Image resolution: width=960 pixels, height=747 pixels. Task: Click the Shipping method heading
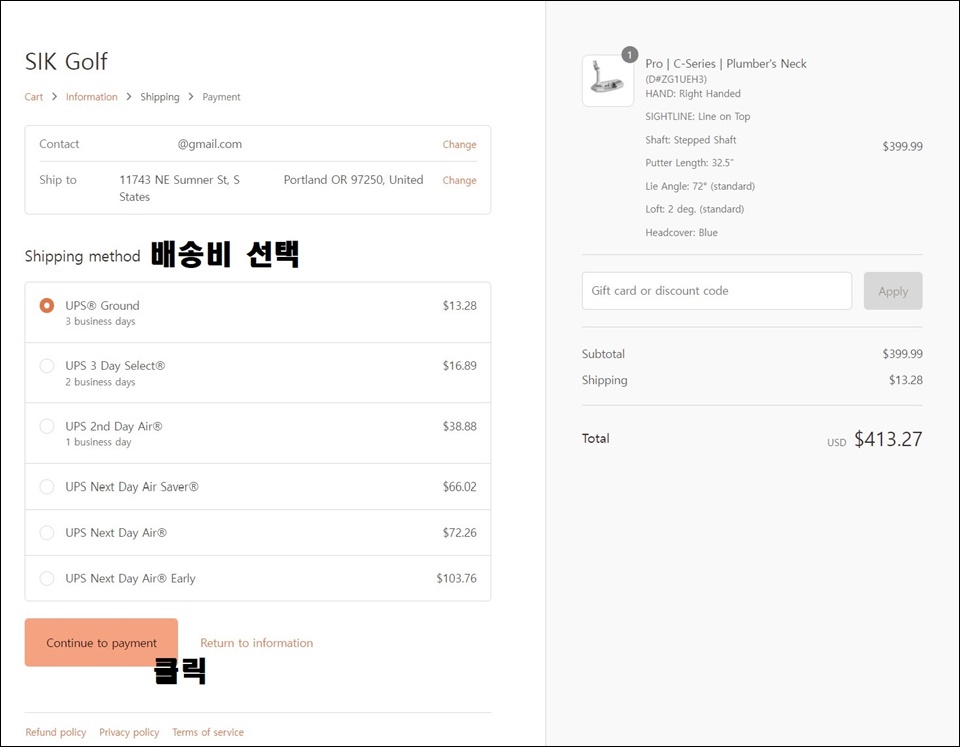pyautogui.click(x=83, y=256)
